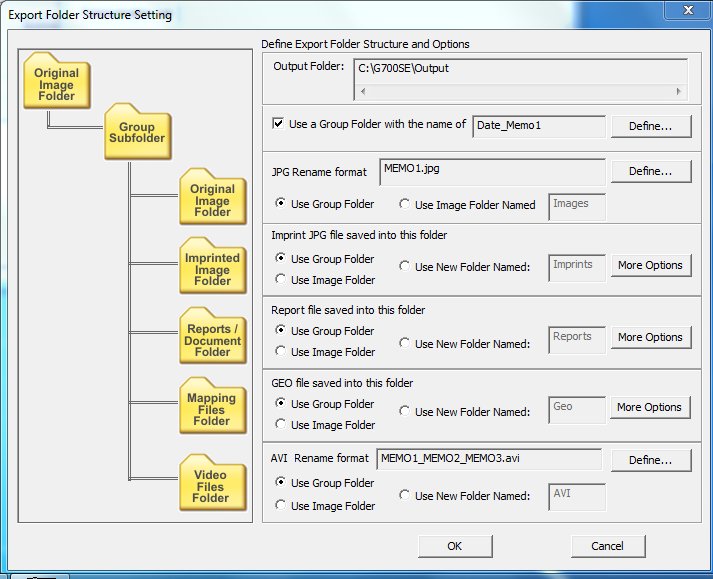This screenshot has height=579, width=713.
Task: Click the Imprints folder name field
Action: (577, 268)
